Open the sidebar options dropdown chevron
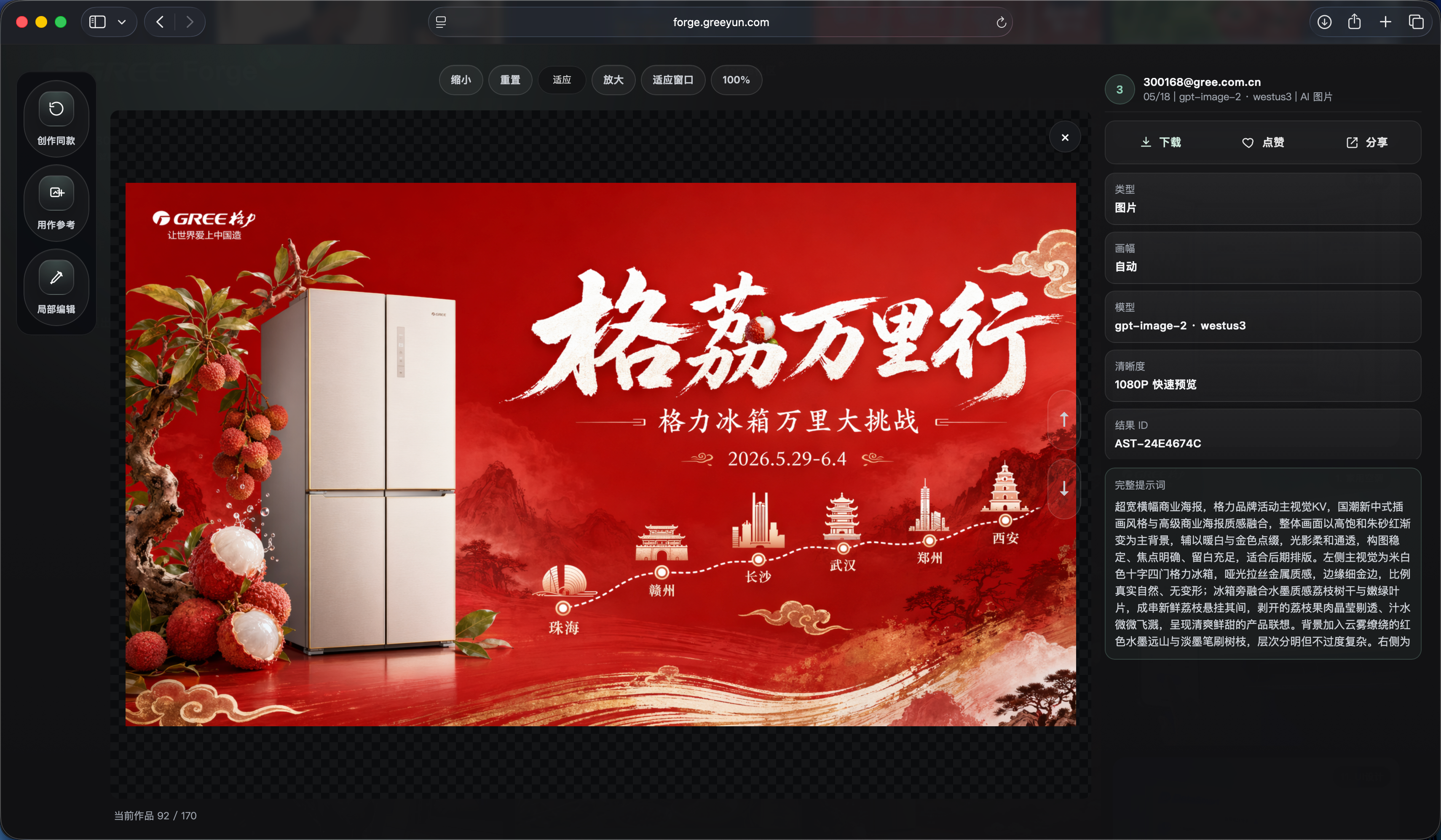The height and width of the screenshot is (840, 1441). point(122,22)
